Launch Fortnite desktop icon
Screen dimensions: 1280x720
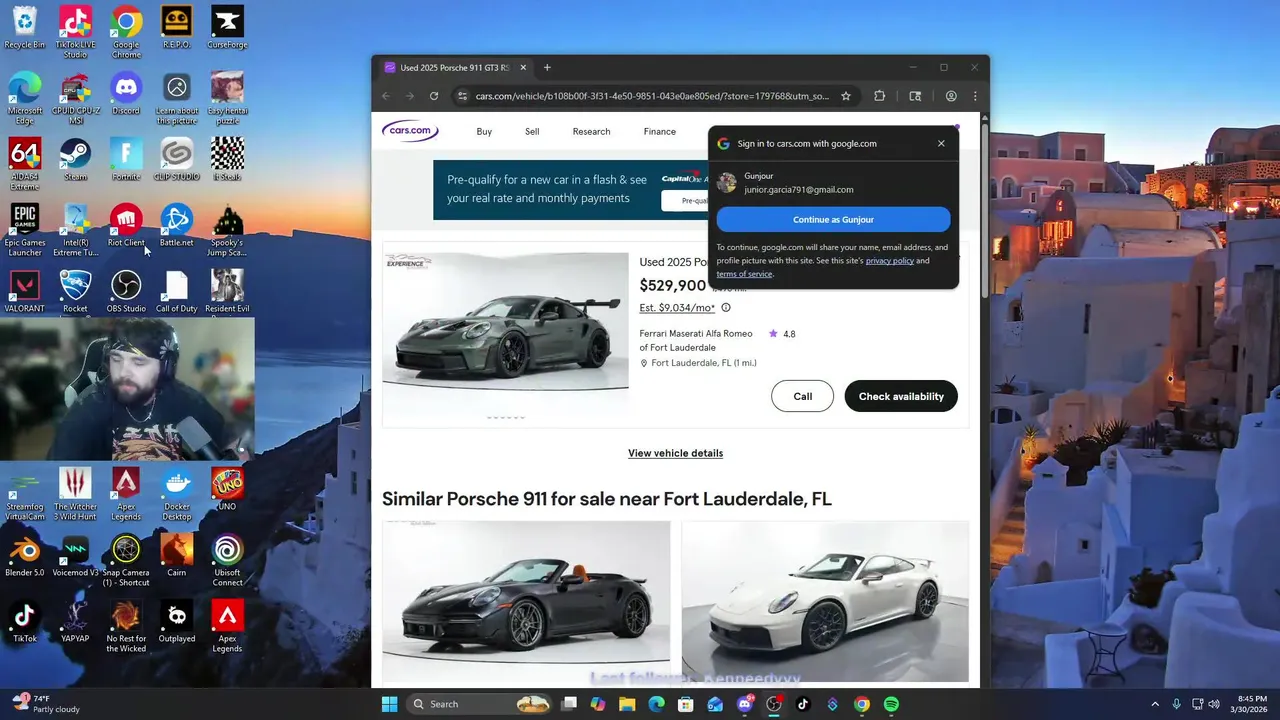coord(126,159)
